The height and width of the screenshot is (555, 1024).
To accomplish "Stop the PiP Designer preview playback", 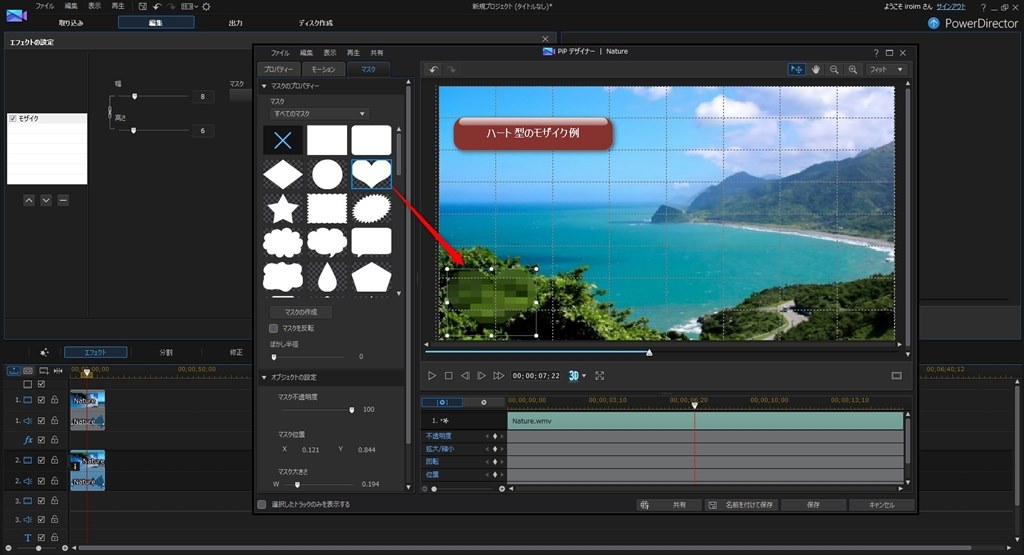I will [448, 376].
